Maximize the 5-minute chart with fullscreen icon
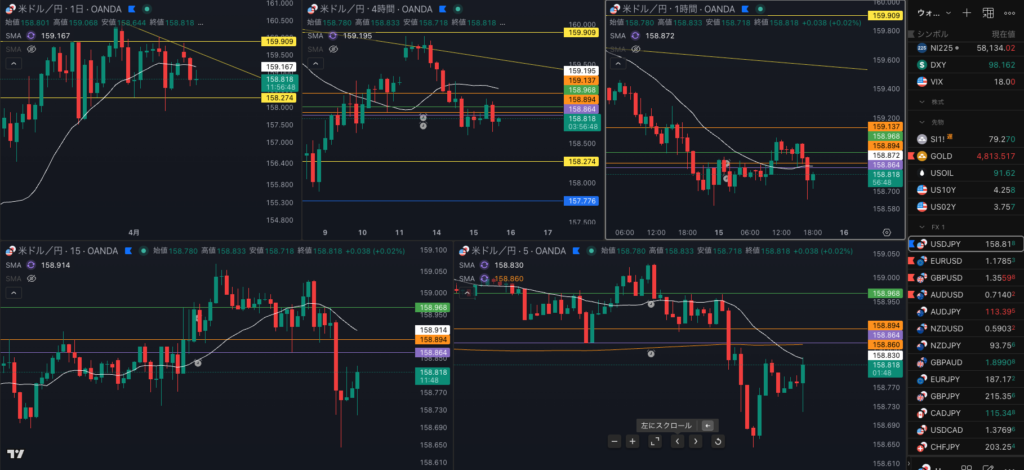The width and height of the screenshot is (1024, 470). pyautogui.click(x=654, y=441)
